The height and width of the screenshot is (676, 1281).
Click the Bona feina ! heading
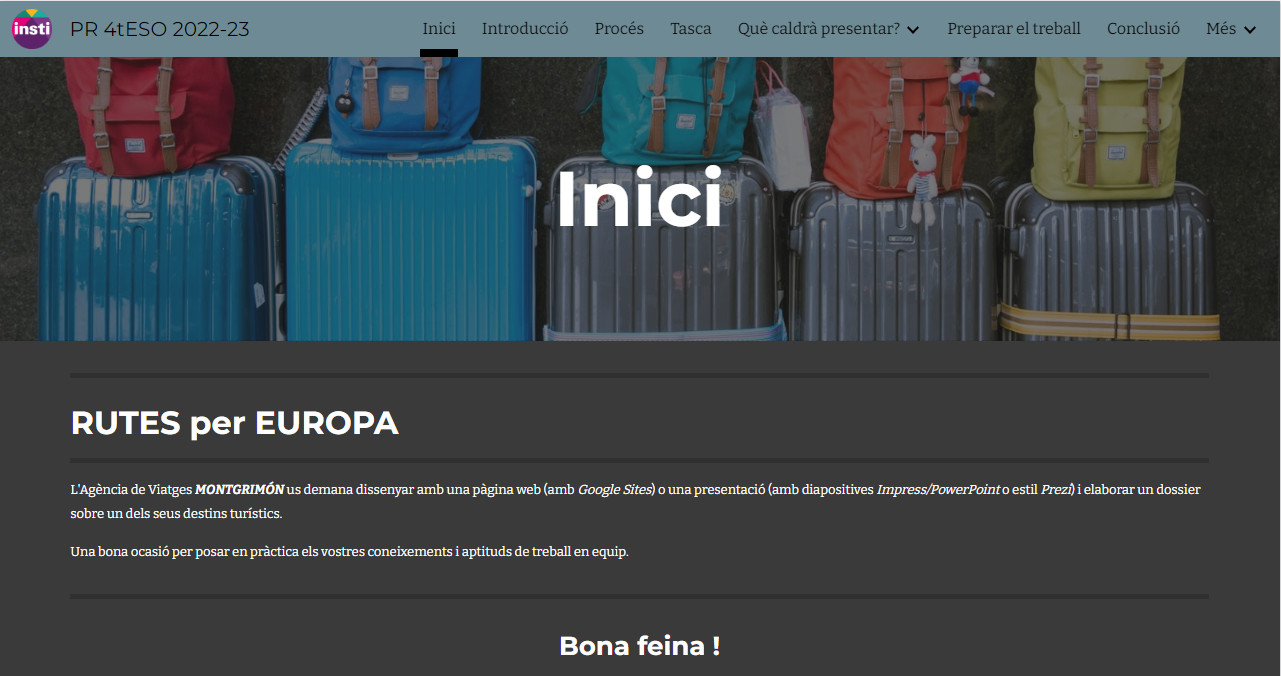pyautogui.click(x=640, y=646)
